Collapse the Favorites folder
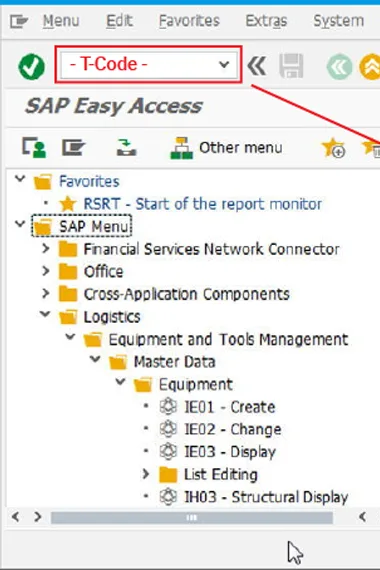The height and width of the screenshot is (570, 380). tap(20, 179)
